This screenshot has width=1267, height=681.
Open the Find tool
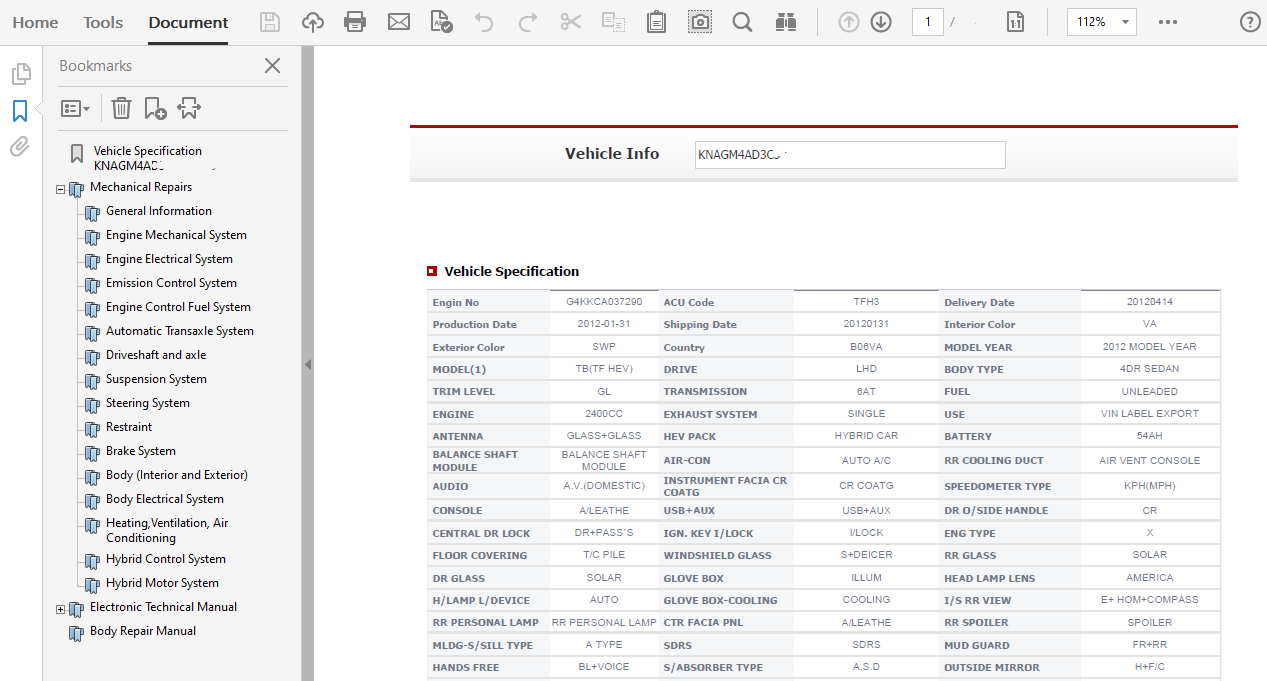pos(742,21)
